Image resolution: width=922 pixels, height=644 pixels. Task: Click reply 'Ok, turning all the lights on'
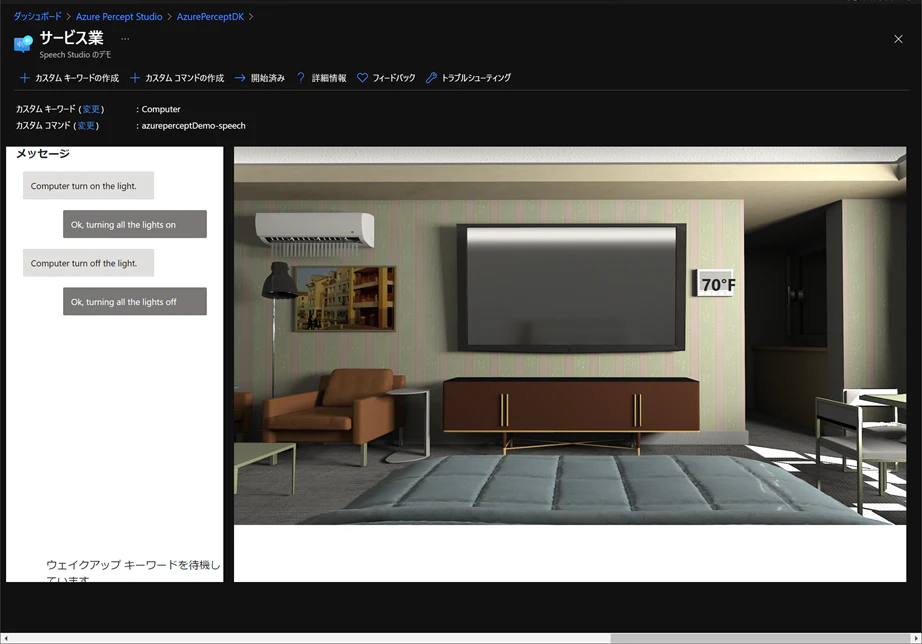point(135,224)
